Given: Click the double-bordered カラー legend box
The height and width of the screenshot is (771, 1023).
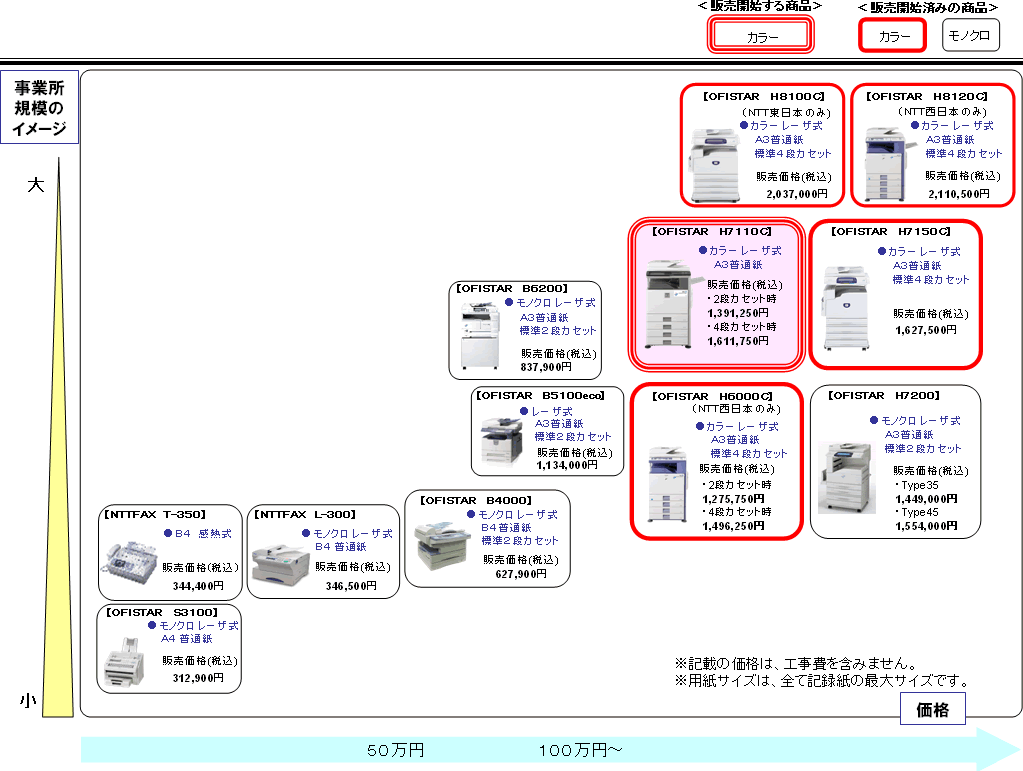Looking at the screenshot, I should coord(761,35).
